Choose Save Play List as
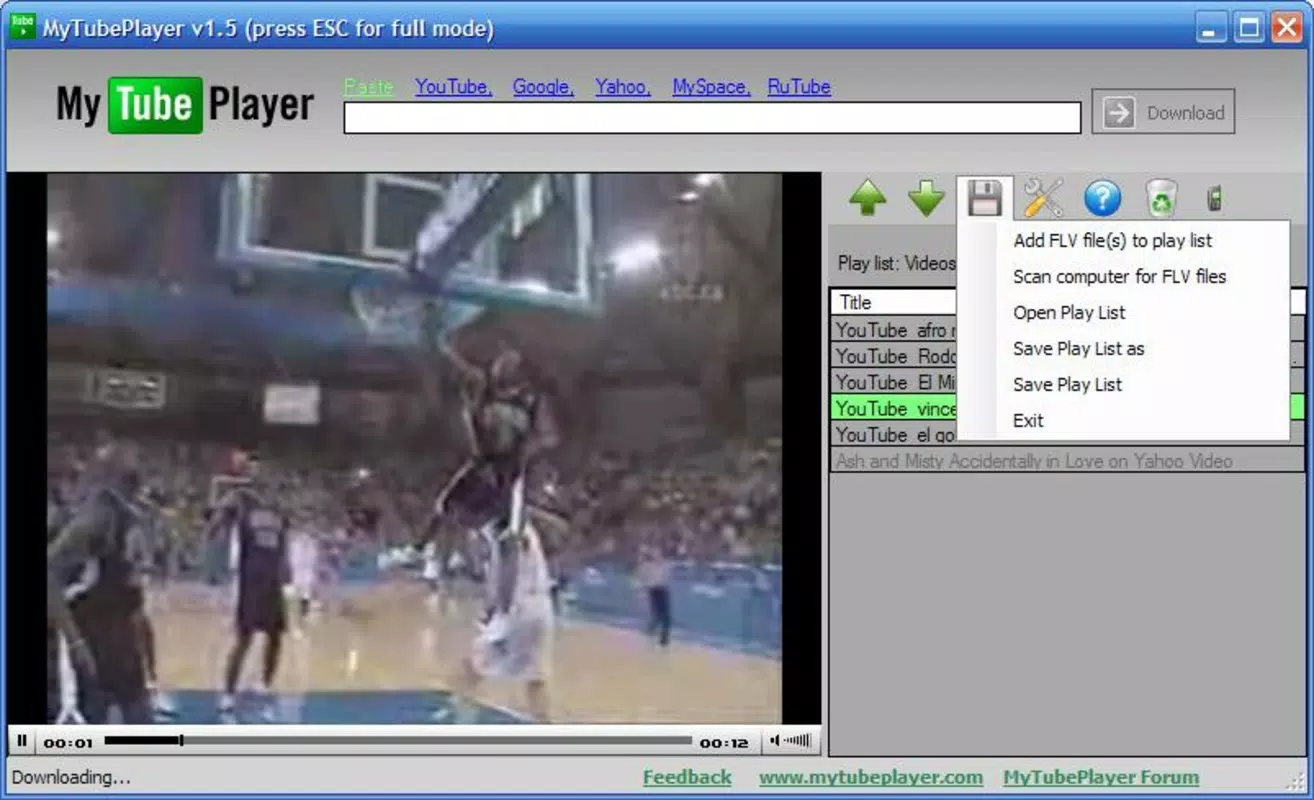This screenshot has height=800, width=1314. (x=1078, y=348)
